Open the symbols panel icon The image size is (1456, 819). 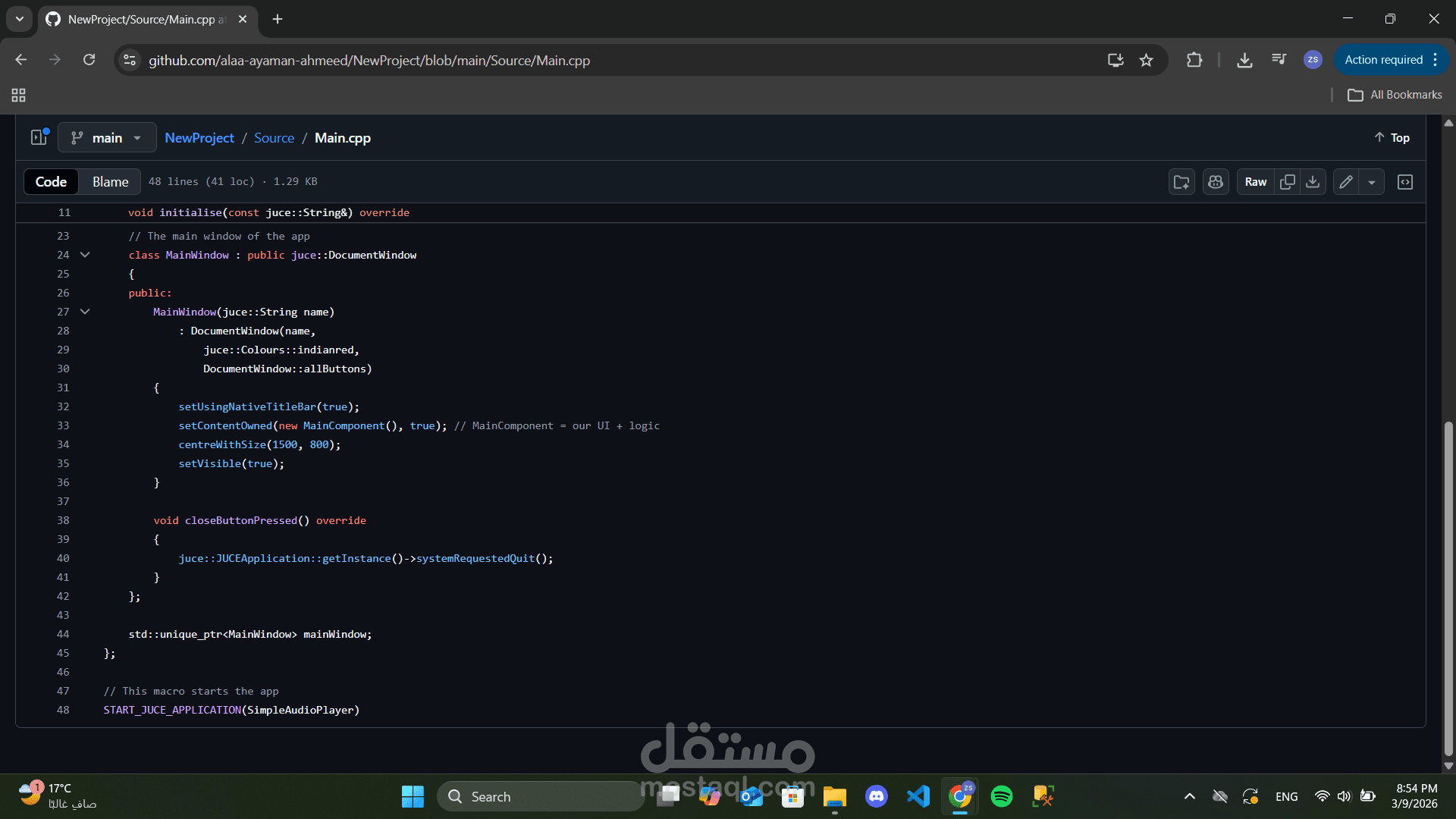[1404, 182]
